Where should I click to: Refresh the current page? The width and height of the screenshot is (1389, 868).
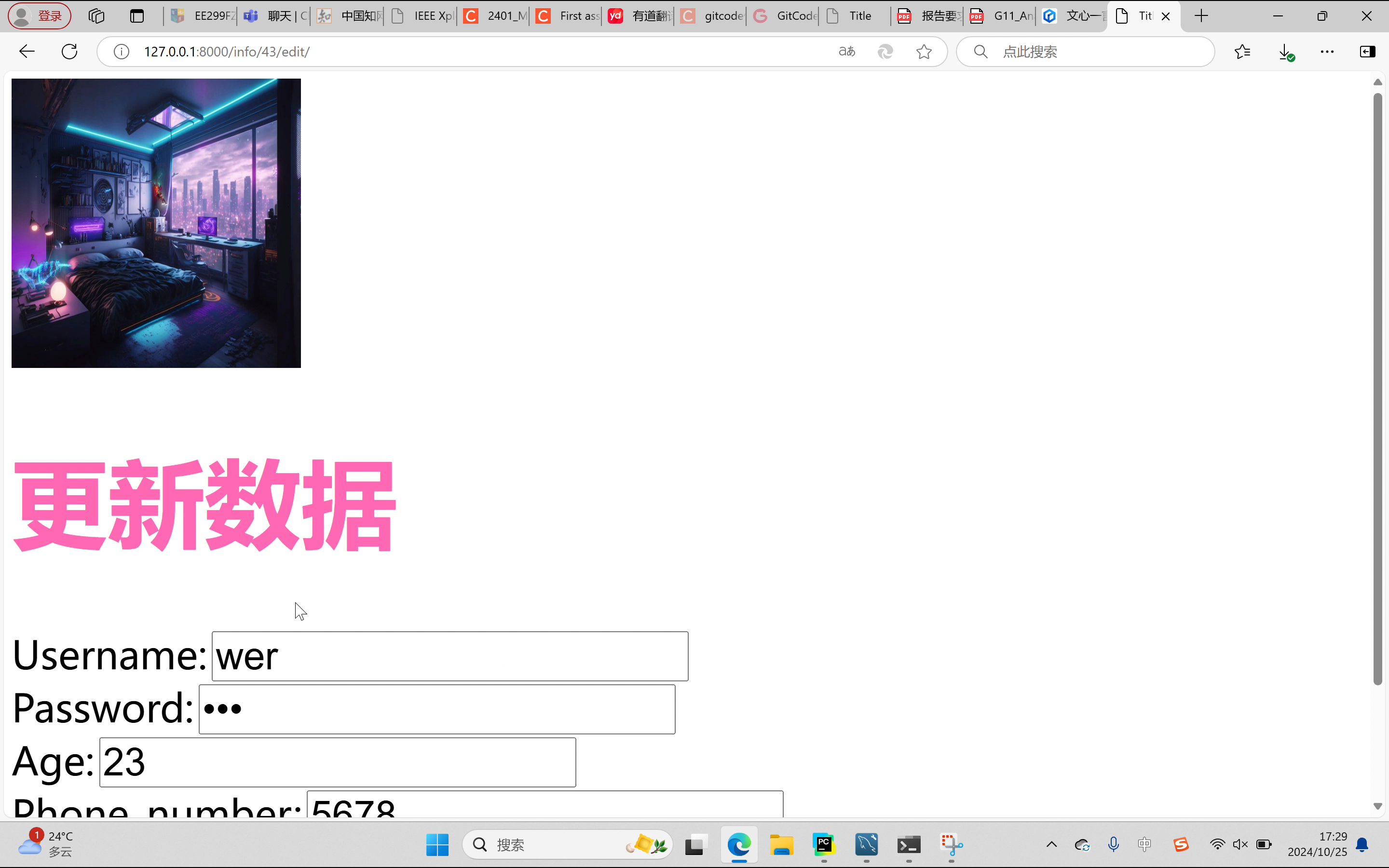69,52
